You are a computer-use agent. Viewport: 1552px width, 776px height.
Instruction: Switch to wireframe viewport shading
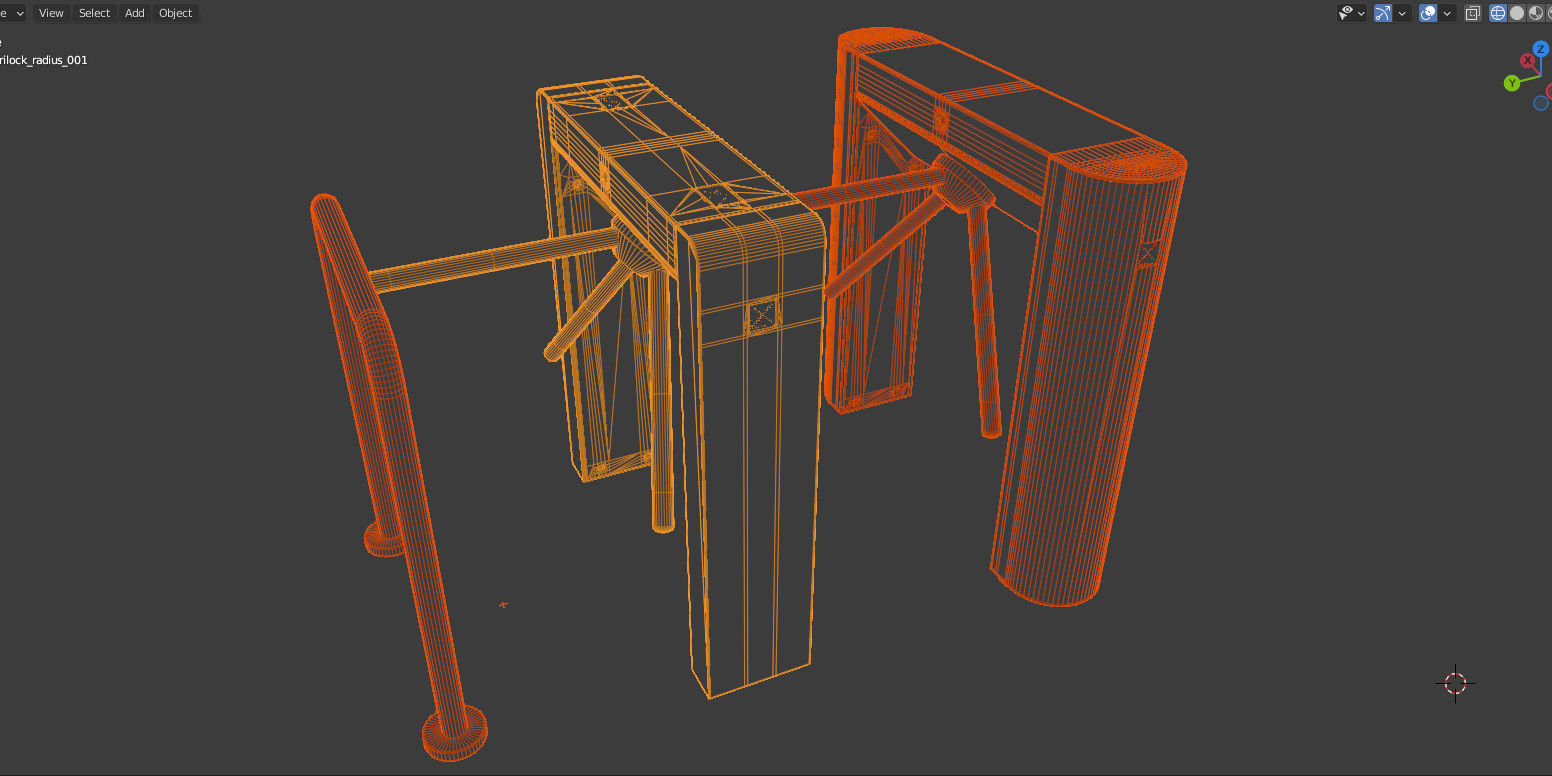pyautogui.click(x=1498, y=13)
